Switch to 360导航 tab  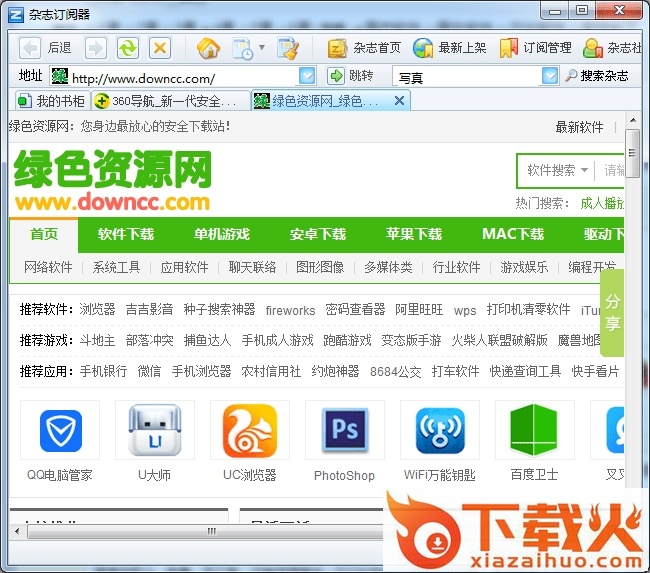coord(169,101)
